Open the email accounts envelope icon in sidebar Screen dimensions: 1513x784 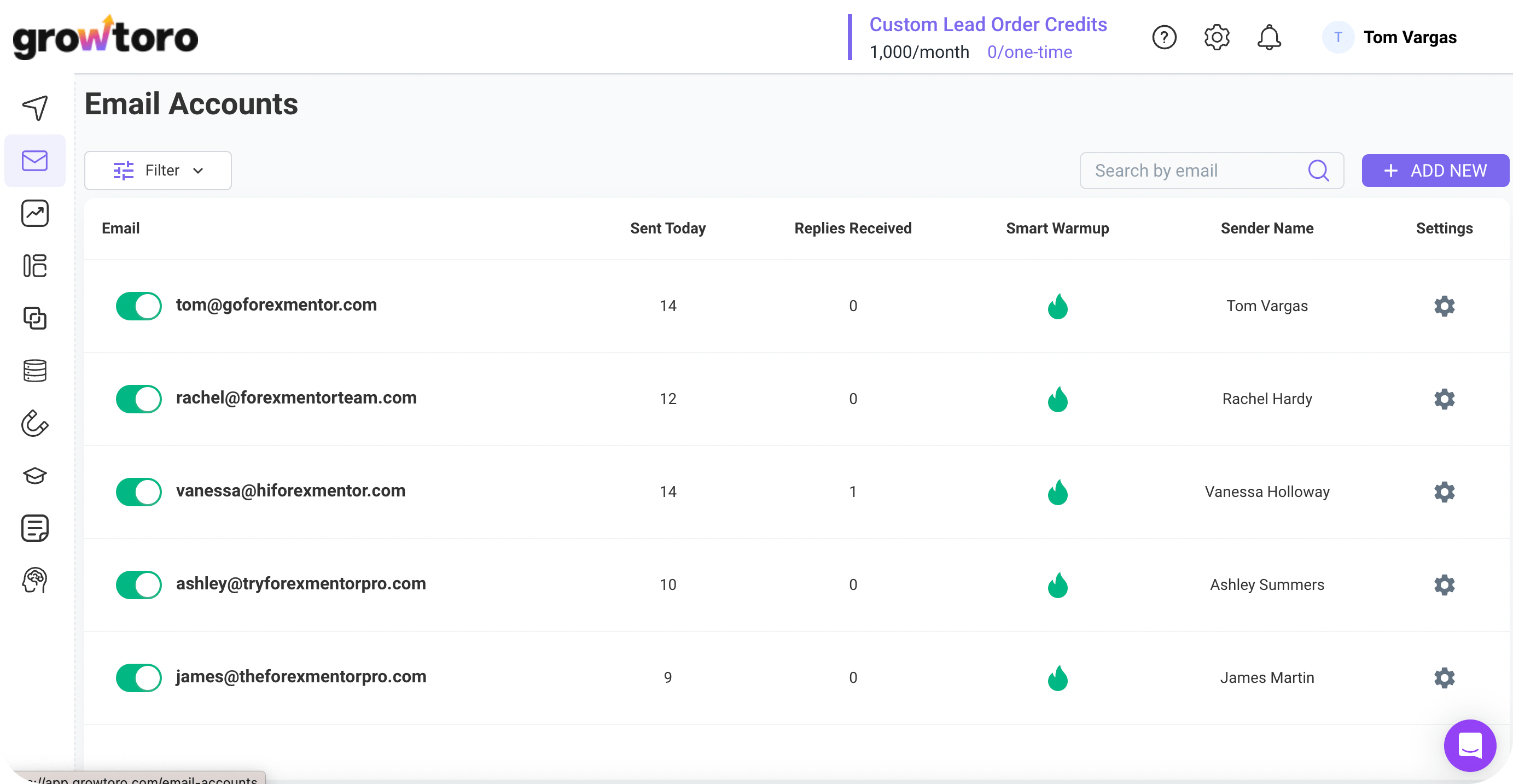pyautogui.click(x=34, y=160)
